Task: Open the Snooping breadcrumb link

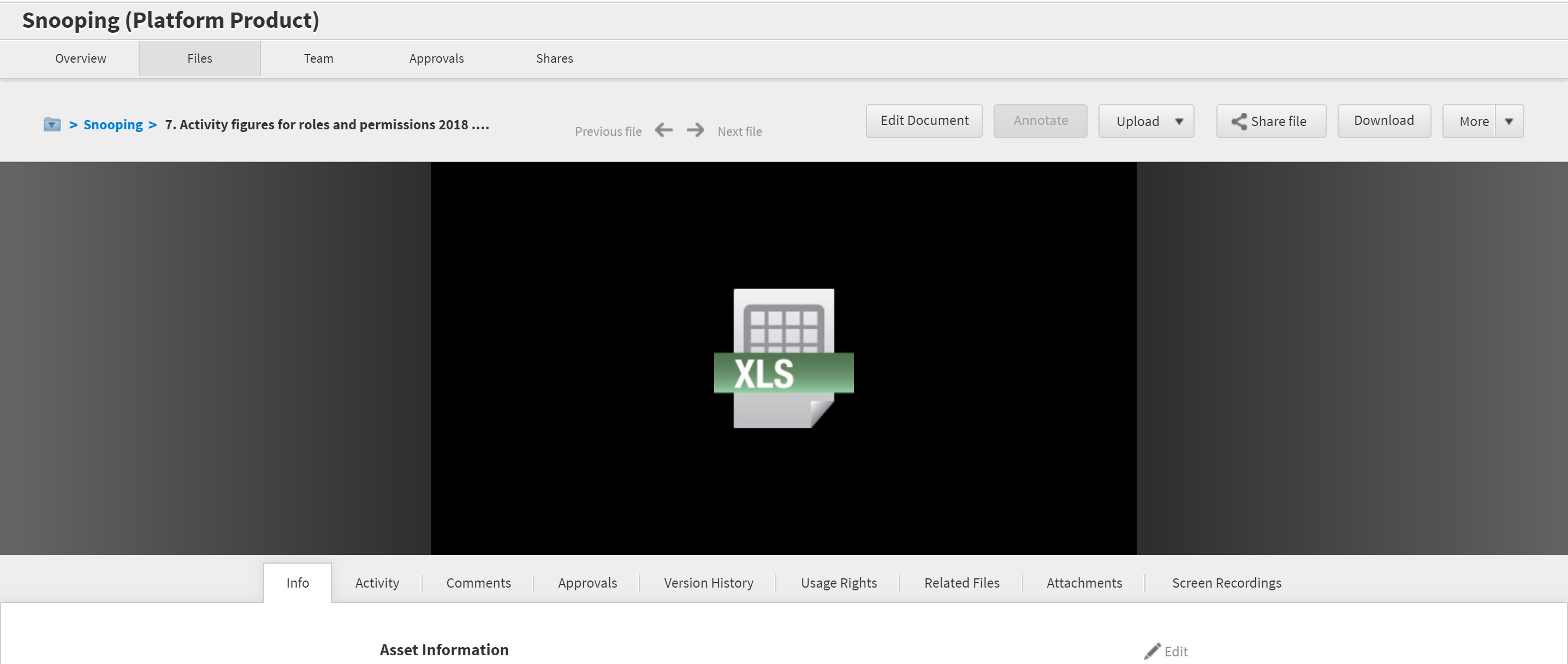Action: (x=112, y=124)
